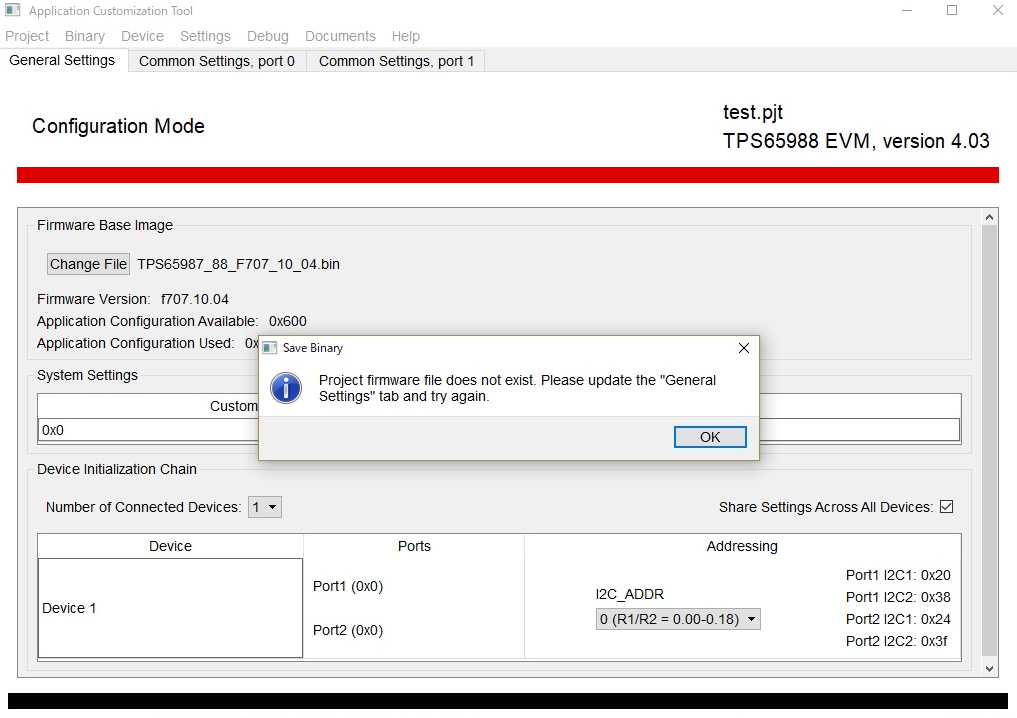Click the vertical scrollbar thumb of settings panel
1017x718 pixels.
coord(989,441)
